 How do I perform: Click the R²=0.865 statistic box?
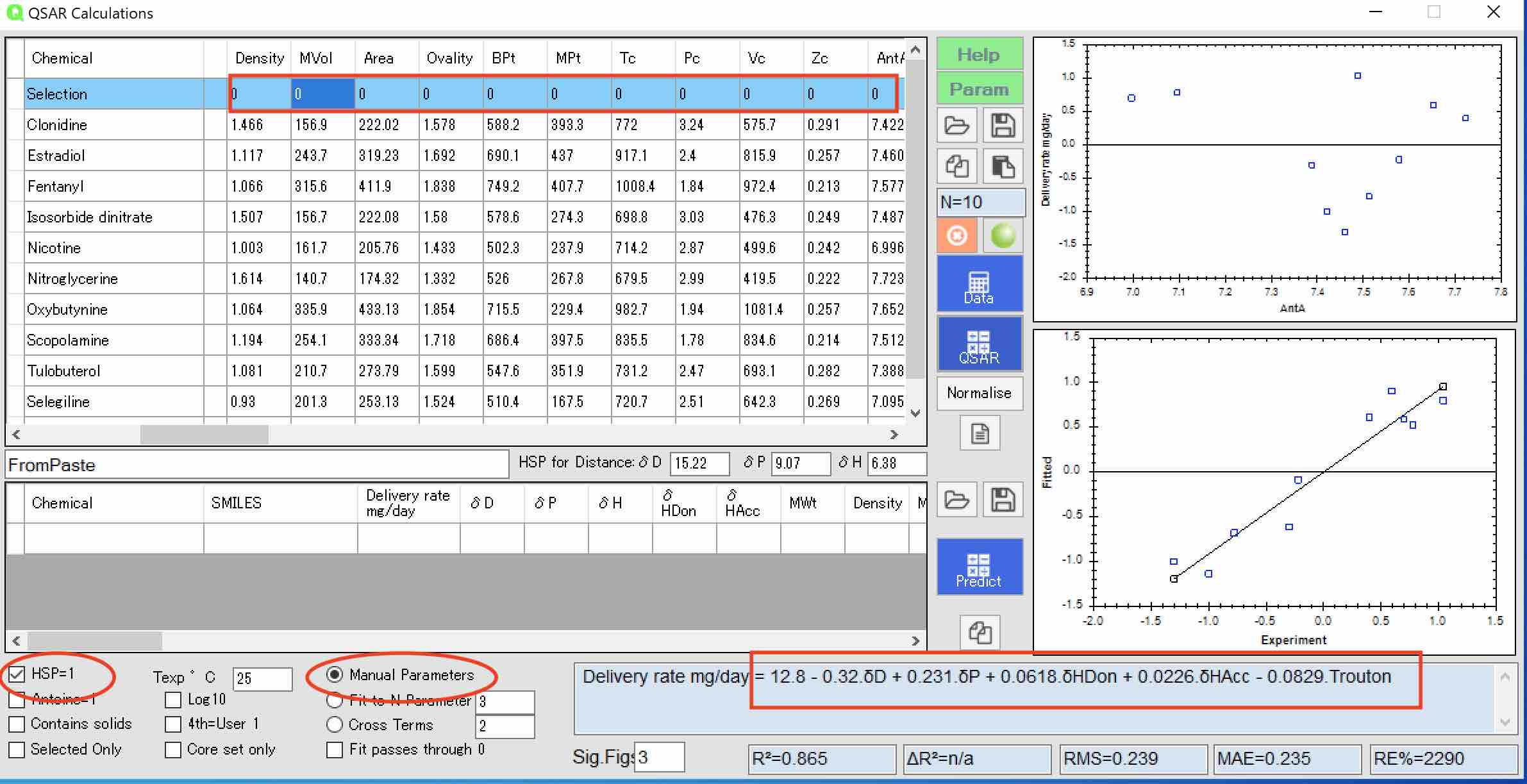(822, 759)
